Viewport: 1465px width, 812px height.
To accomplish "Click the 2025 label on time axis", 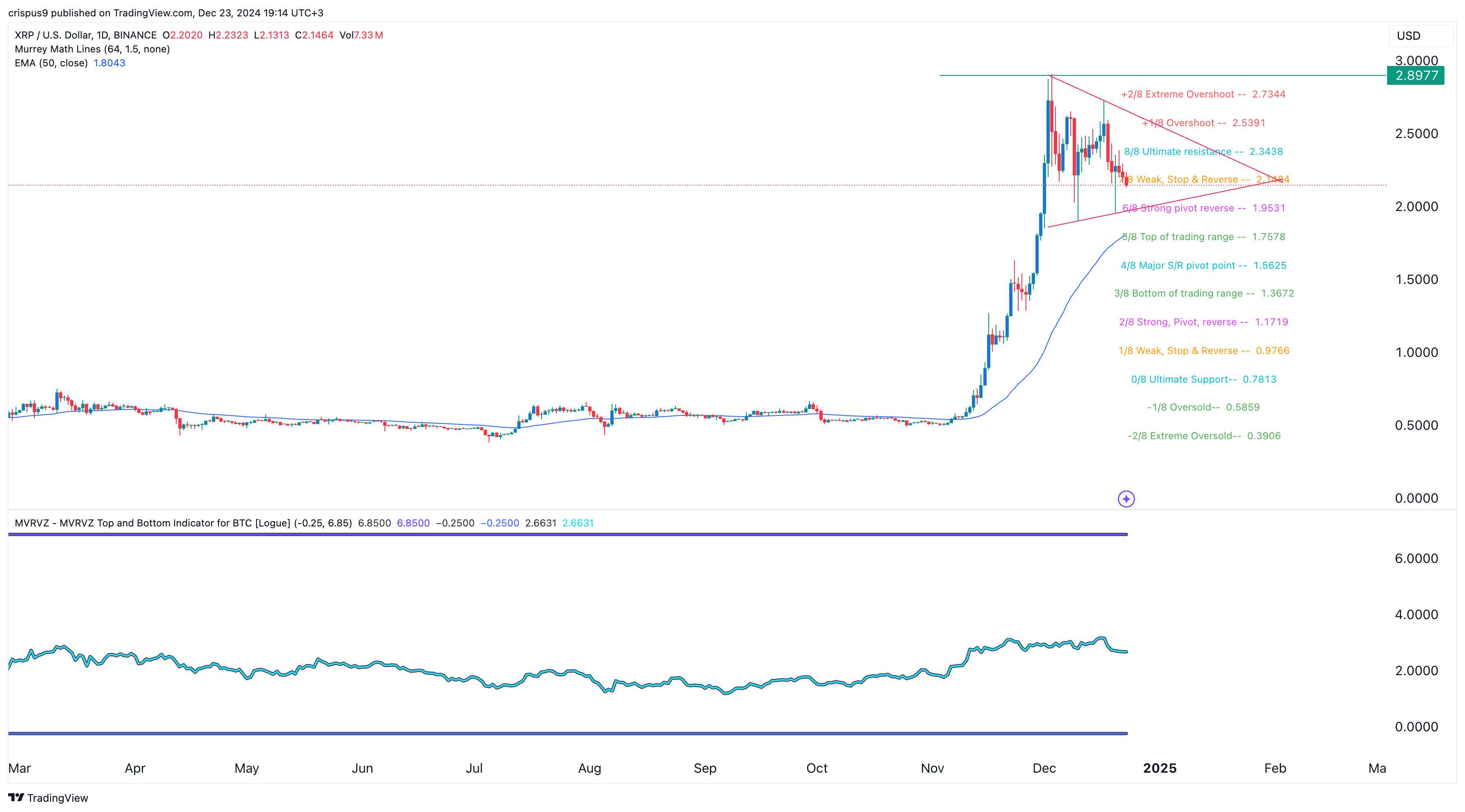I will pyautogui.click(x=1160, y=768).
